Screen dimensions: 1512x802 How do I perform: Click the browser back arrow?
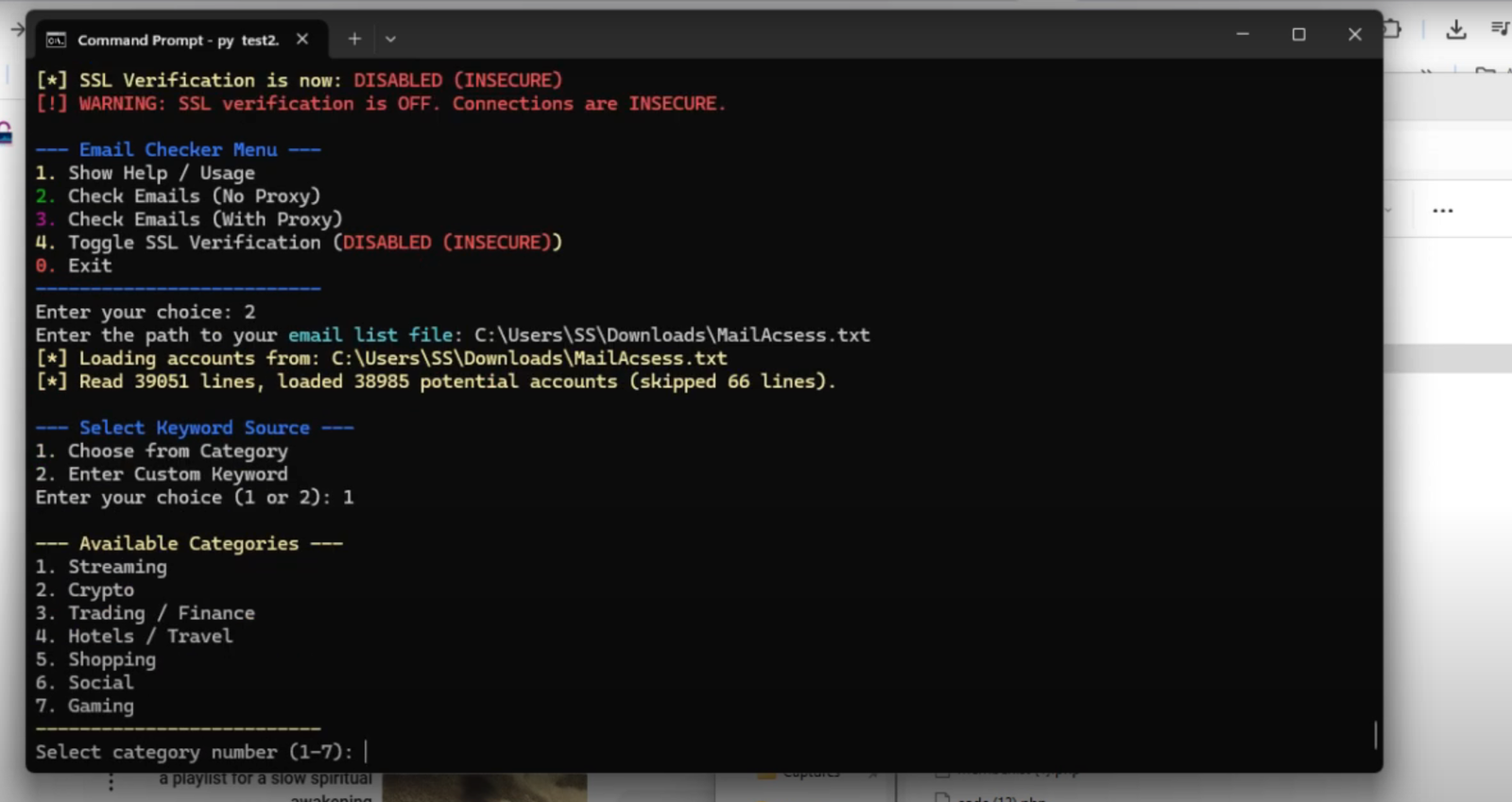click(x=16, y=30)
